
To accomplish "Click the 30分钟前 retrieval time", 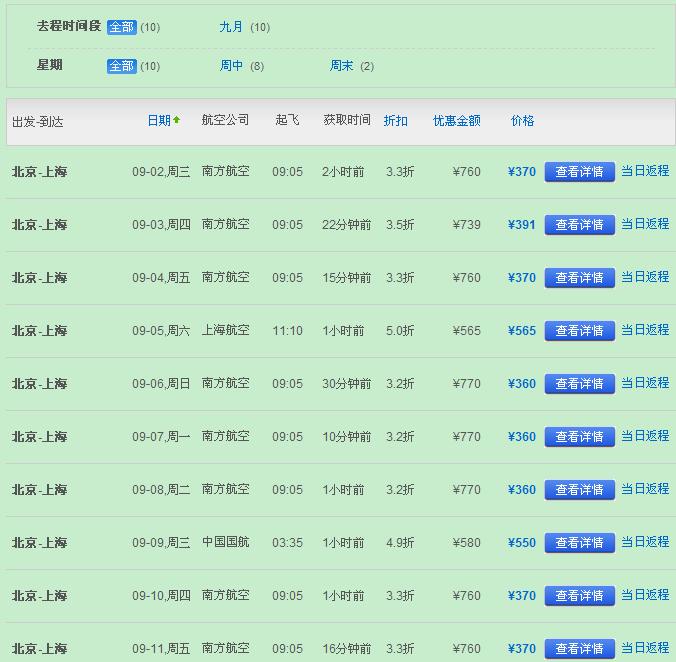I will coord(347,384).
